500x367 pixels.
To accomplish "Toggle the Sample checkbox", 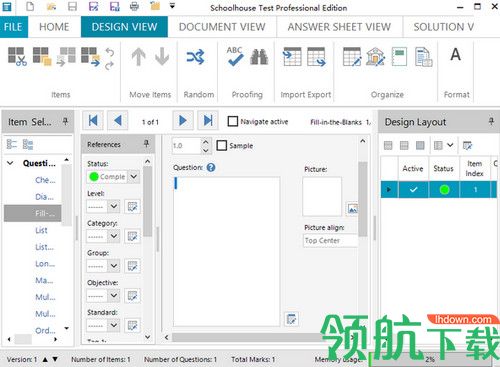I will coord(222,145).
